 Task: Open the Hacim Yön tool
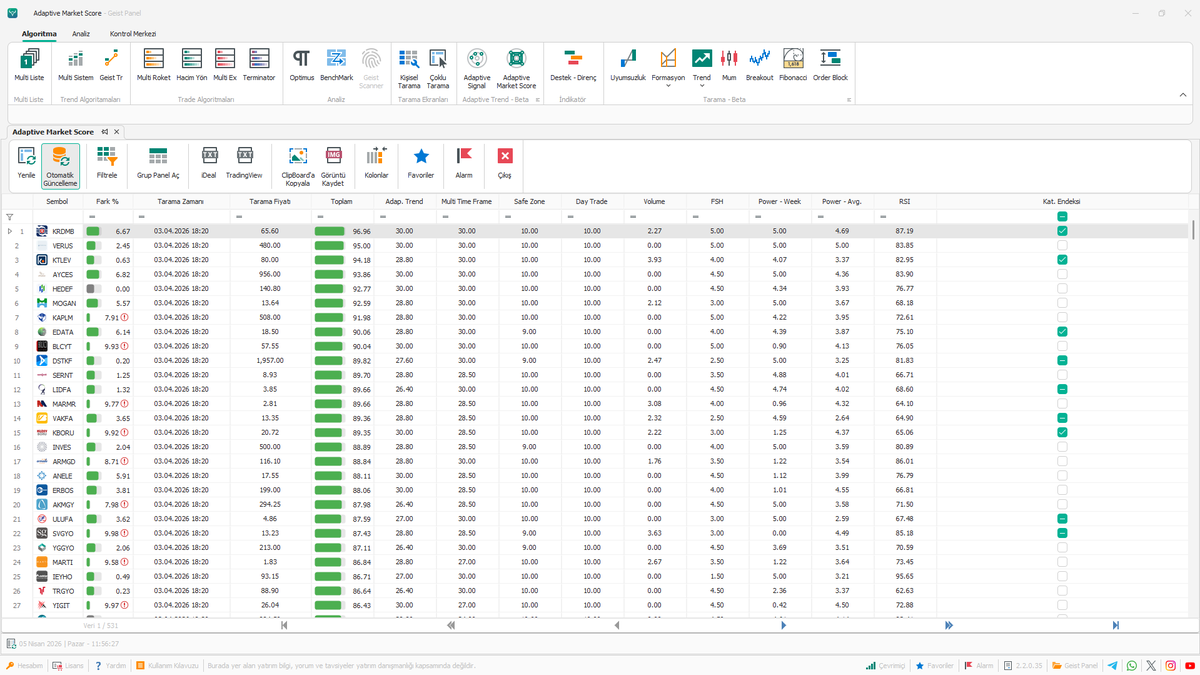tap(192, 65)
